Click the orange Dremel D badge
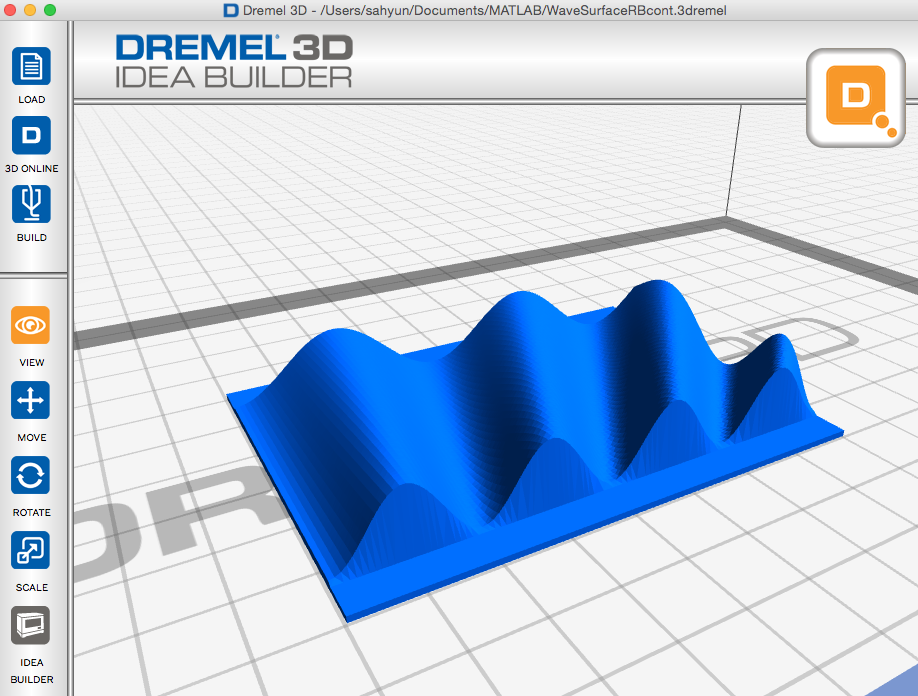Screen dimensions: 918x696 pos(856,98)
